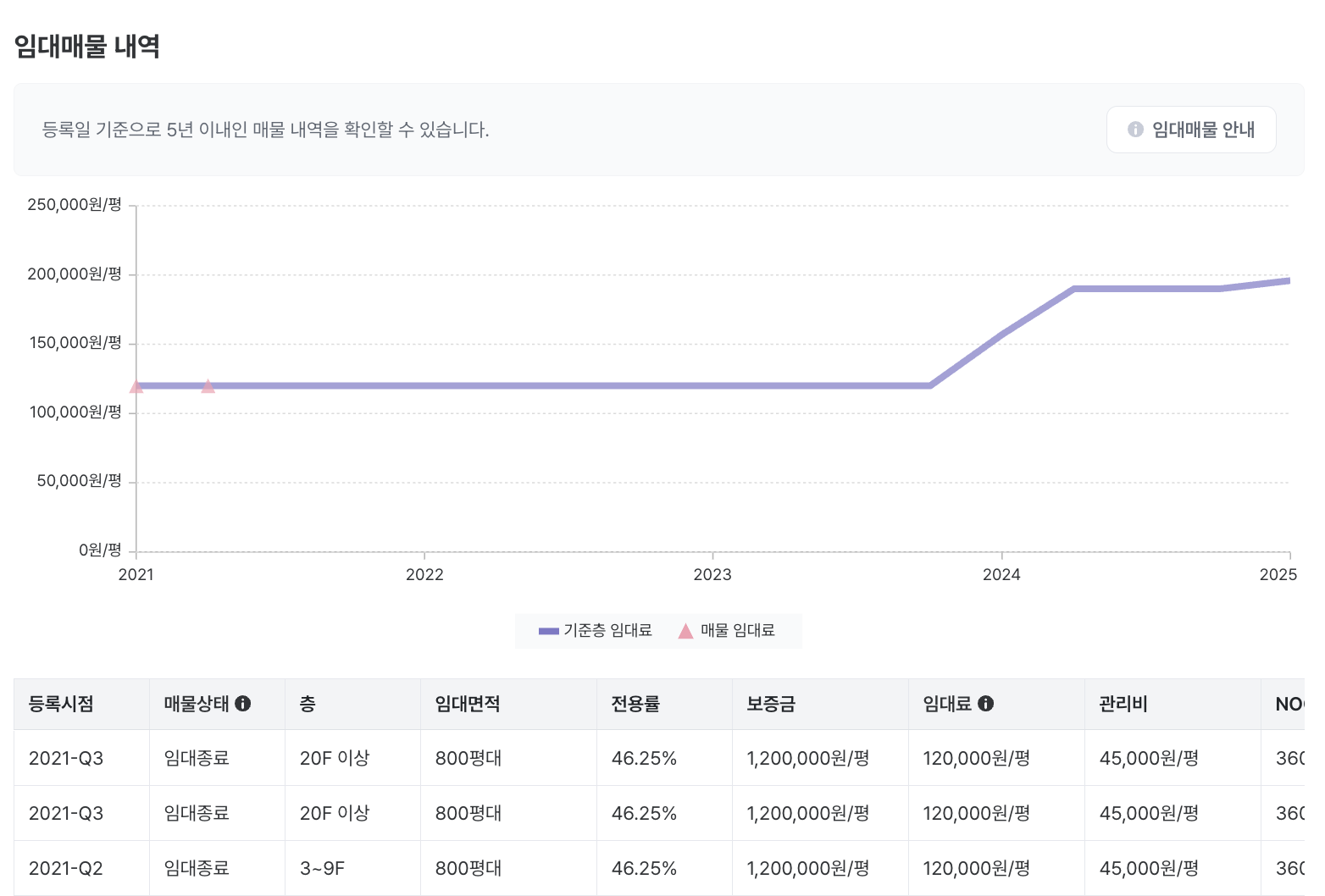The width and height of the screenshot is (1325, 896).
Task: Select the 보증금 column header
Action: (x=771, y=704)
